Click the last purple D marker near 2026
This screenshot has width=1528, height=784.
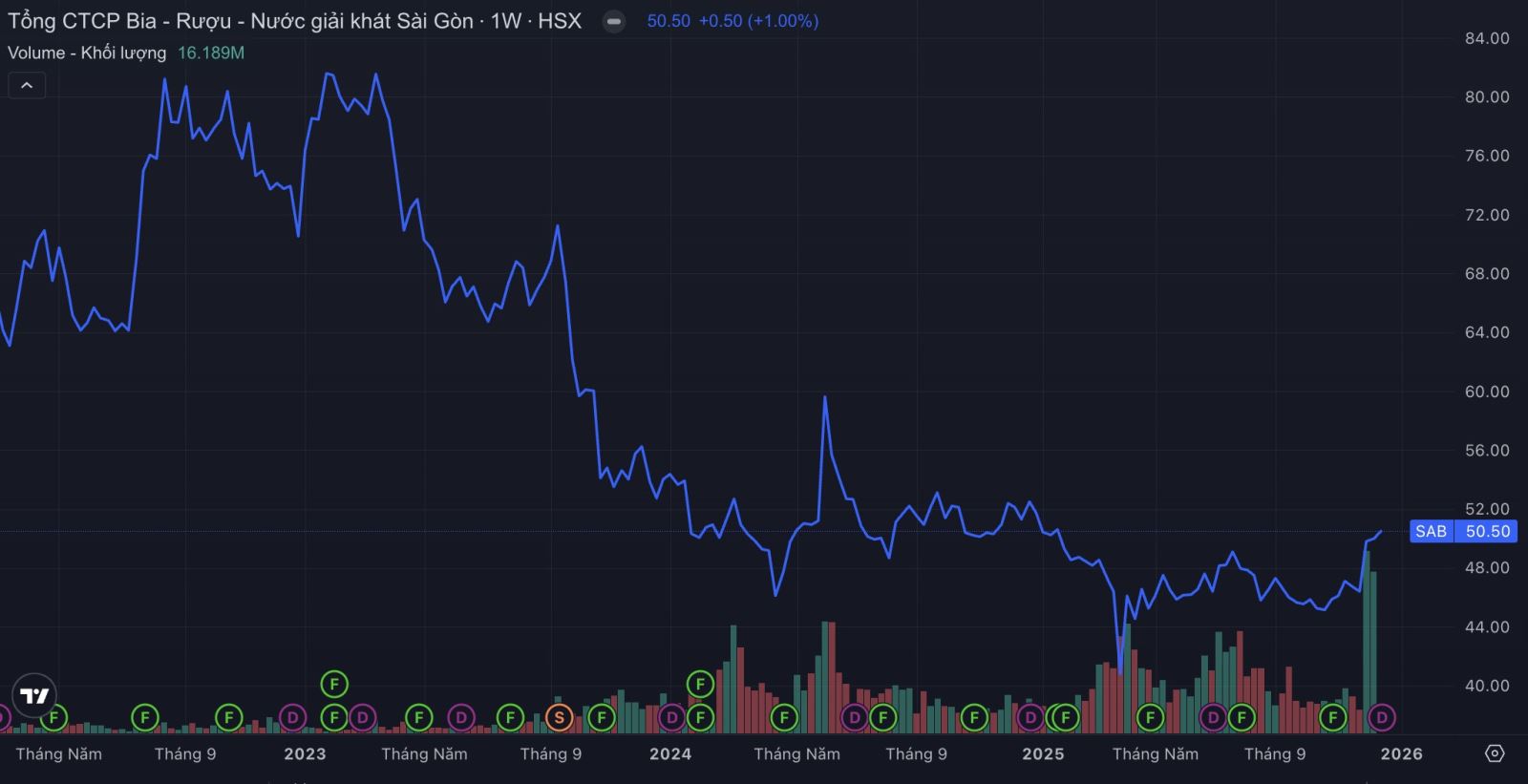[1381, 717]
